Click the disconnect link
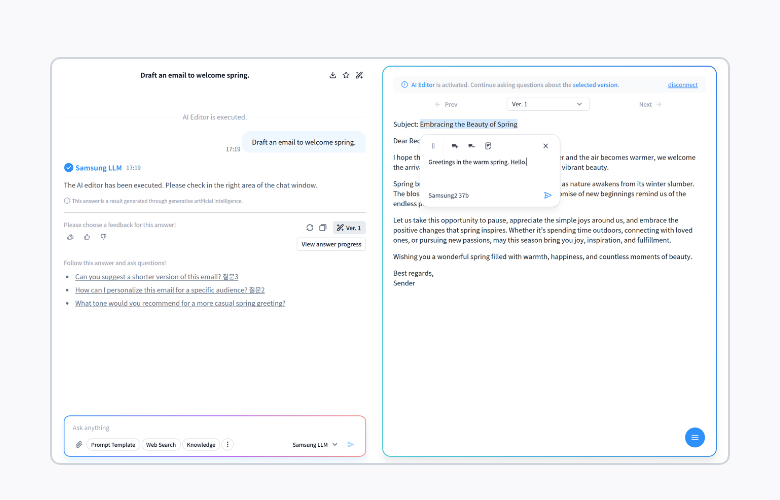 tap(683, 85)
